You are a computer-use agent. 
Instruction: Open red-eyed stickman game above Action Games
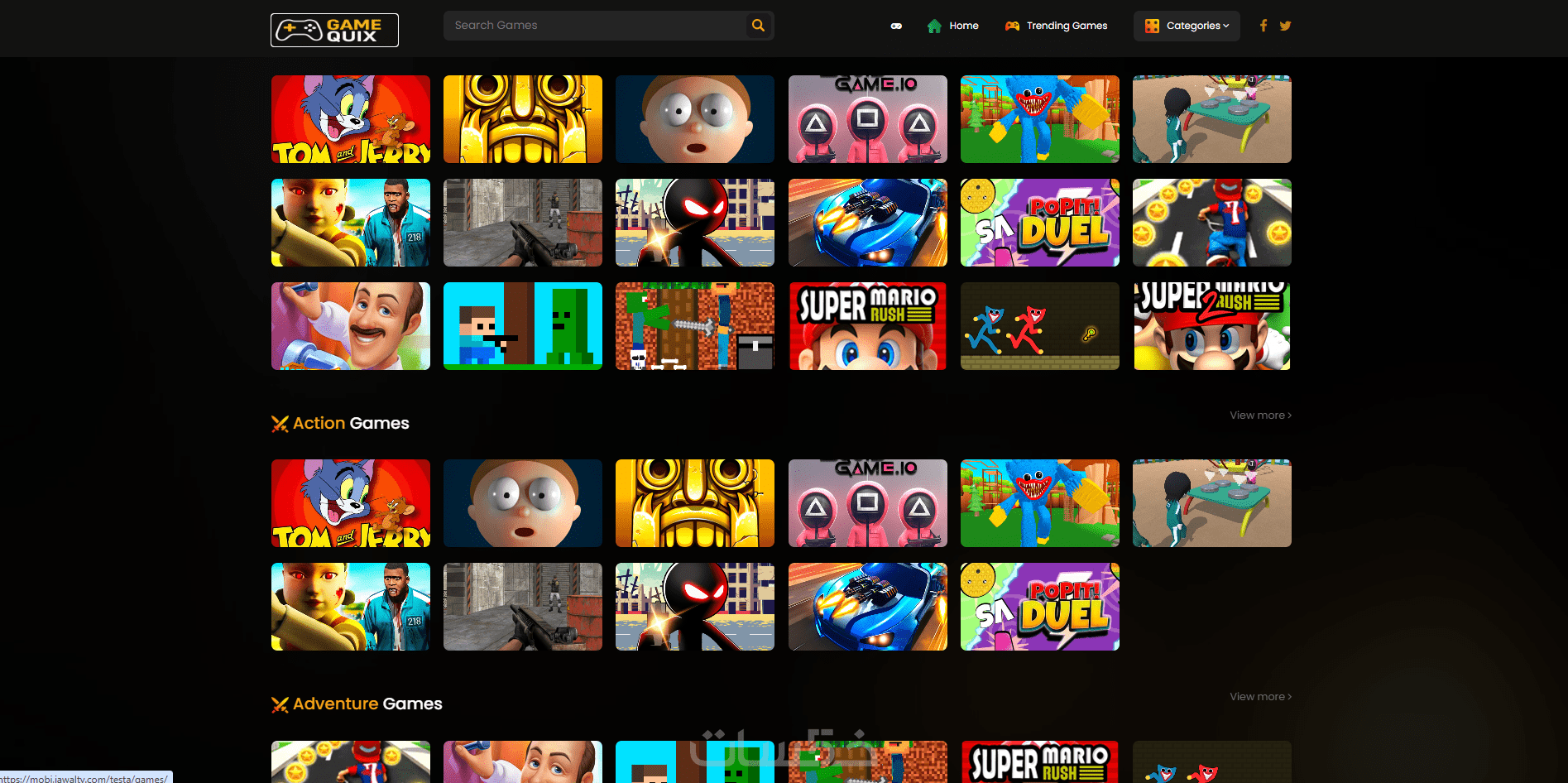pos(695,223)
